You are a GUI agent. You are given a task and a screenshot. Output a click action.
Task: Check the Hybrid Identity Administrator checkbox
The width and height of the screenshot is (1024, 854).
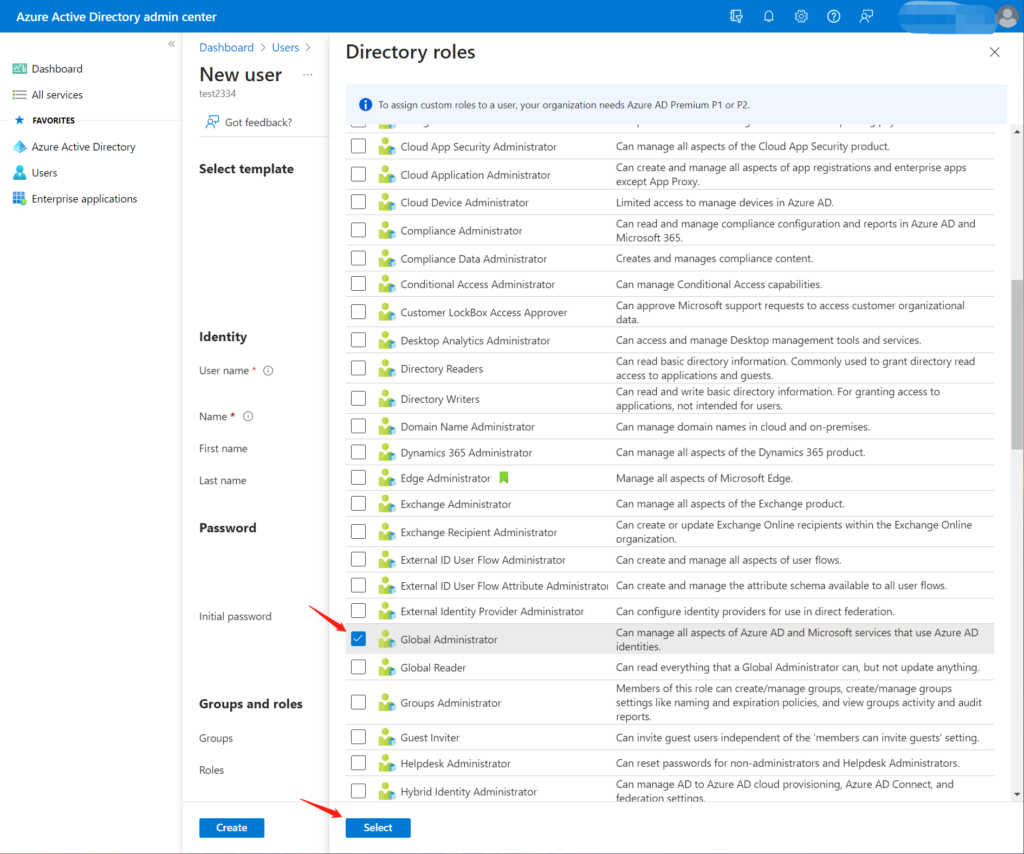click(359, 791)
